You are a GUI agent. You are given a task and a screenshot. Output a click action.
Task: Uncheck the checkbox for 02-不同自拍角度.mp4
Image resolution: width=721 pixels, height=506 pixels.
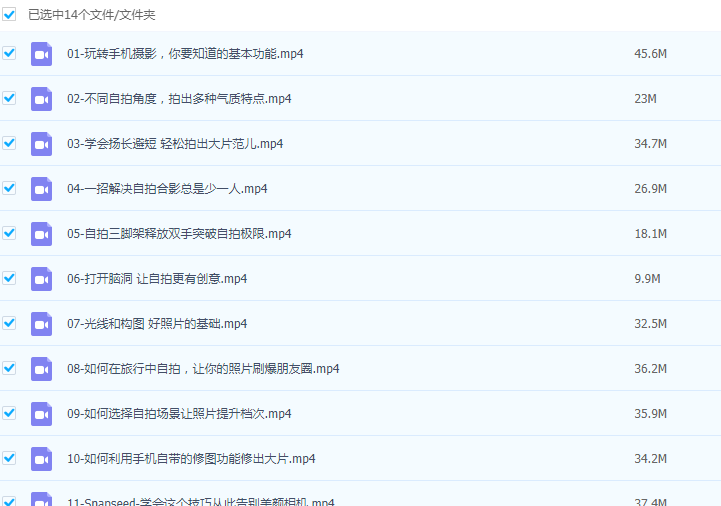[x=9, y=98]
